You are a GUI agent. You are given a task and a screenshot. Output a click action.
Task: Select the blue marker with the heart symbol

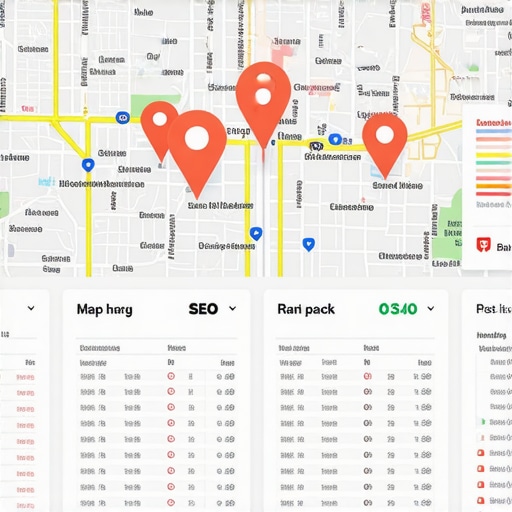point(309,244)
